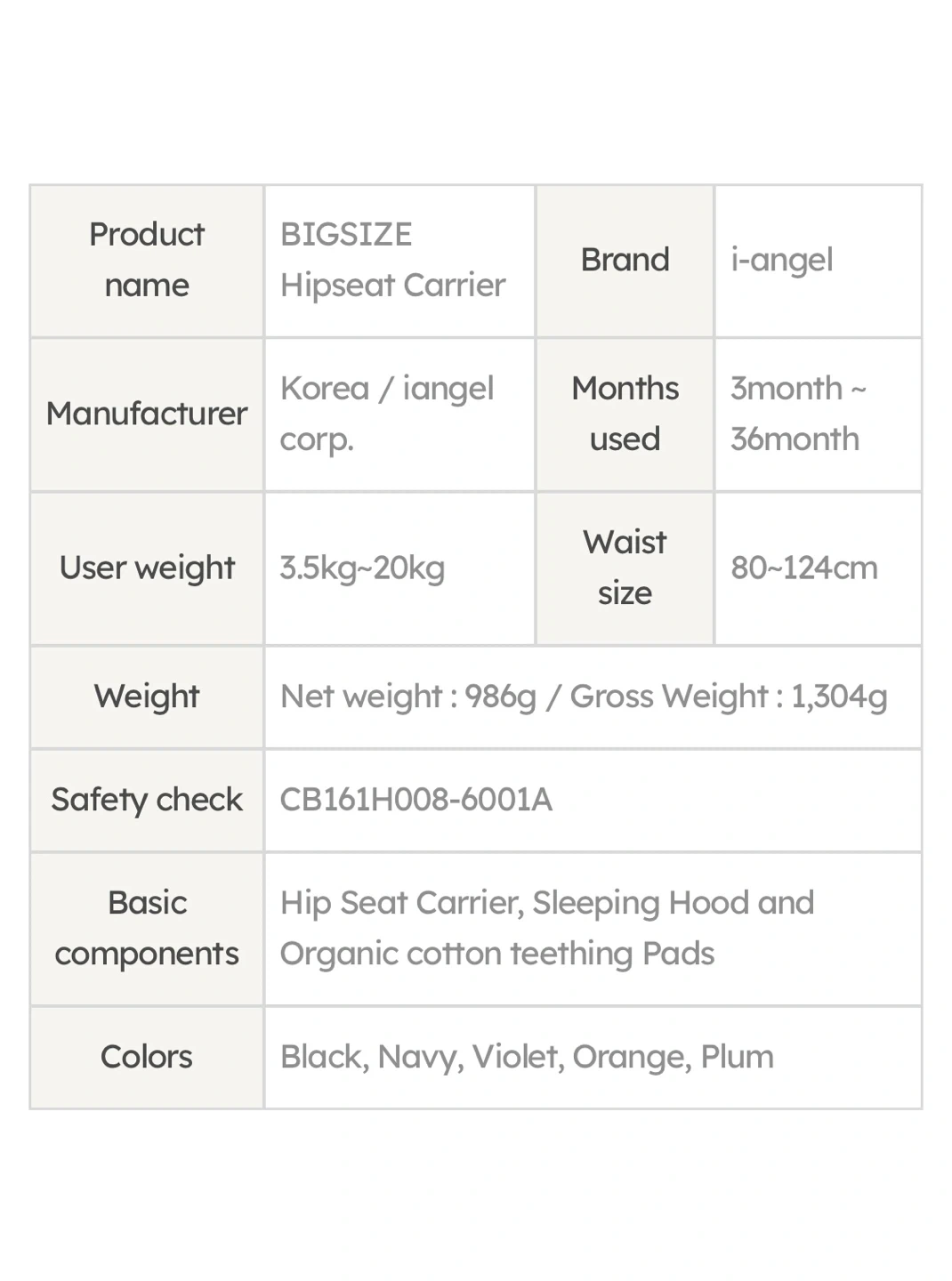Select the Basic components label

(x=147, y=929)
